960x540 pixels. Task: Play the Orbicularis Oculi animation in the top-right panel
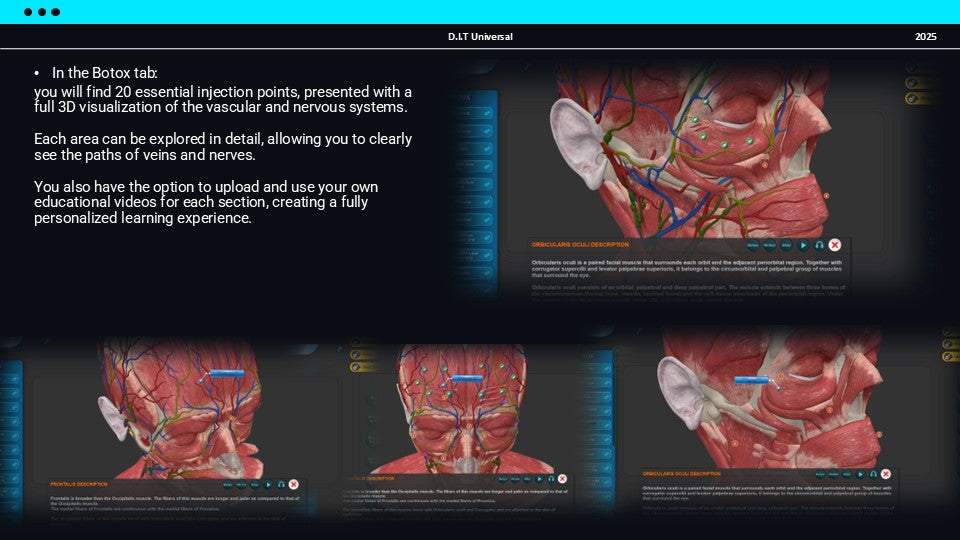[803, 245]
